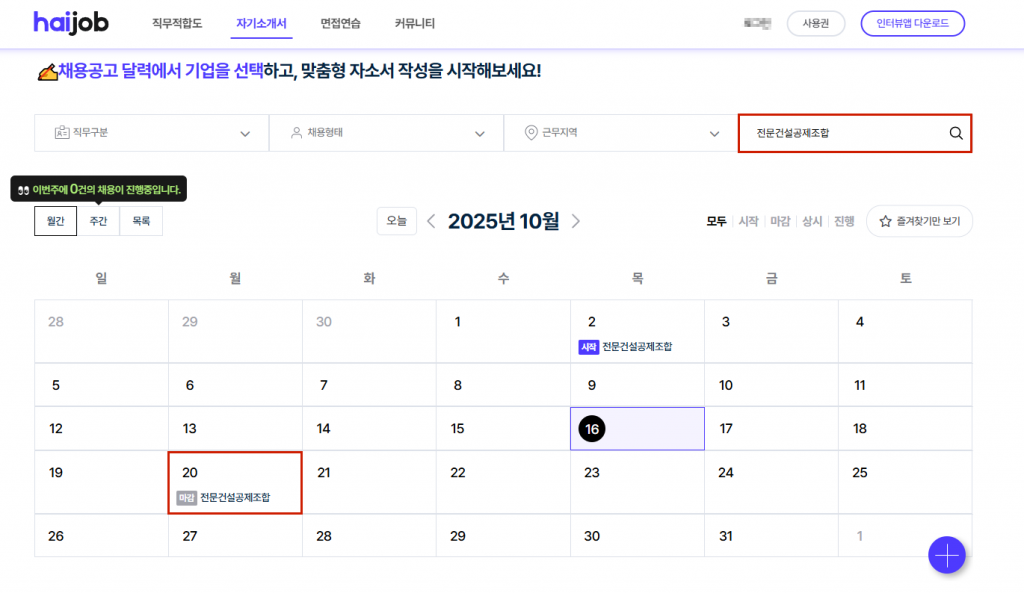Screen dimensions: 1024x593
Task: Click the blurred user profile icon
Action: pyautogui.click(x=758, y=23)
